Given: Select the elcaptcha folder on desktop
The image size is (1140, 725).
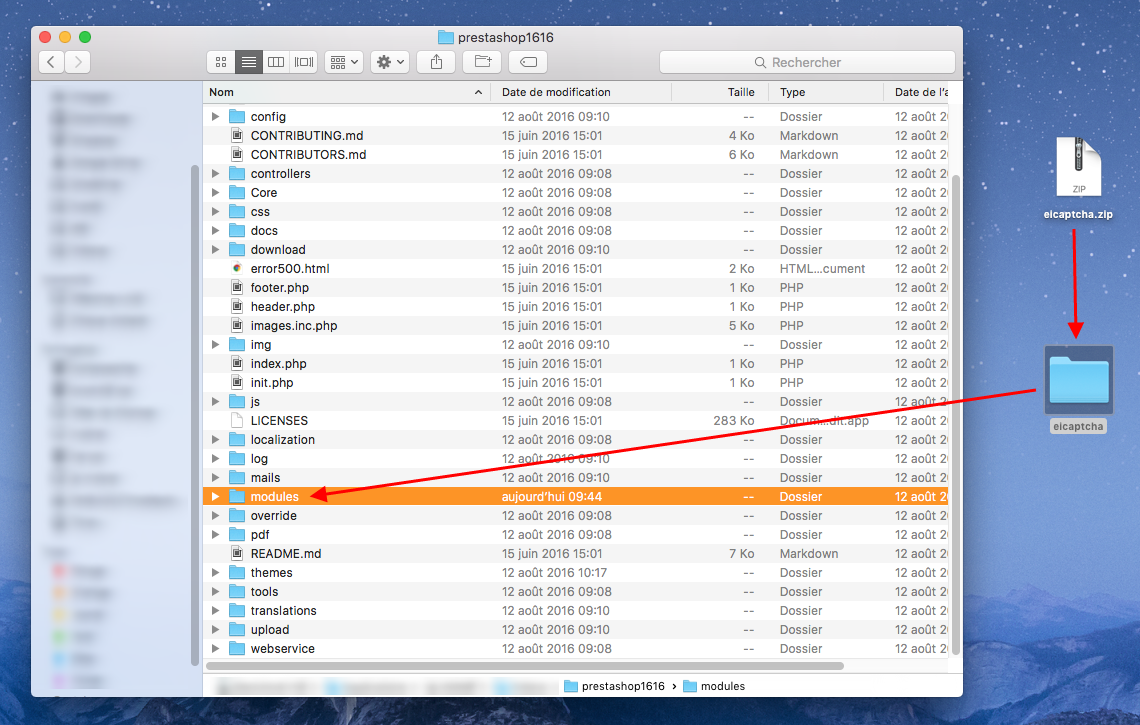Looking at the screenshot, I should [1078, 380].
